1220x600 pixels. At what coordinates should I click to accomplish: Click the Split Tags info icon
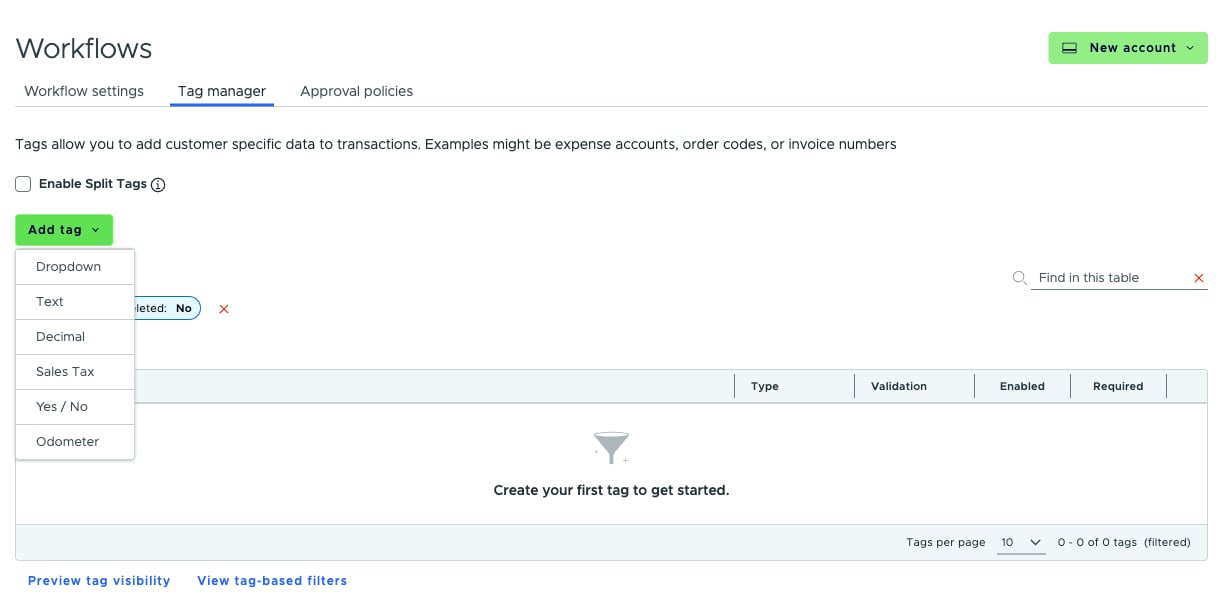pyautogui.click(x=158, y=185)
